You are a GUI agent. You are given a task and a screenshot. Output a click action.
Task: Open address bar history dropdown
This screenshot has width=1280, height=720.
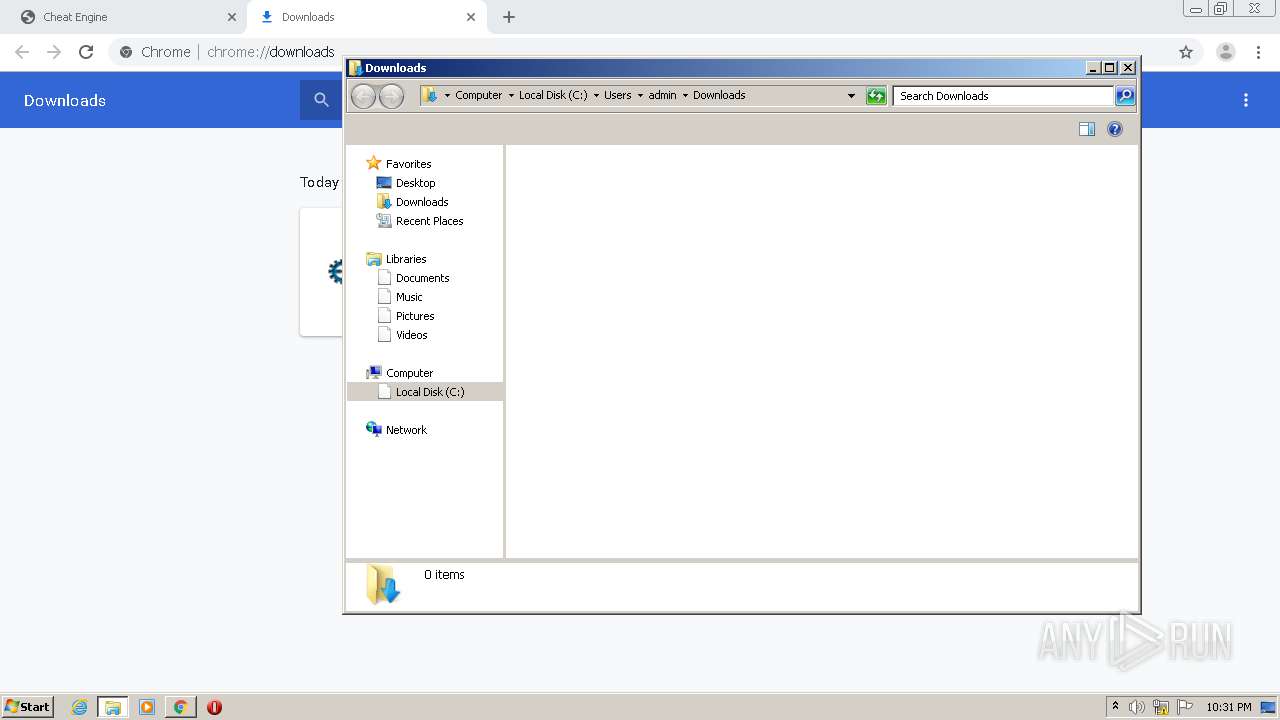(851, 96)
